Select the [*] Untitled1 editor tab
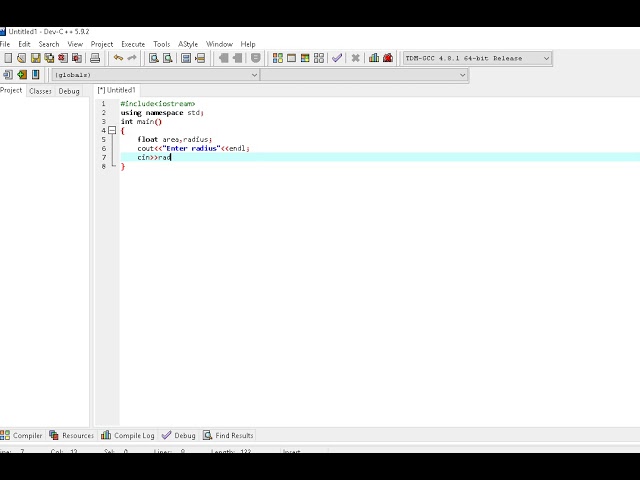This screenshot has height=480, width=640. pyautogui.click(x=116, y=90)
